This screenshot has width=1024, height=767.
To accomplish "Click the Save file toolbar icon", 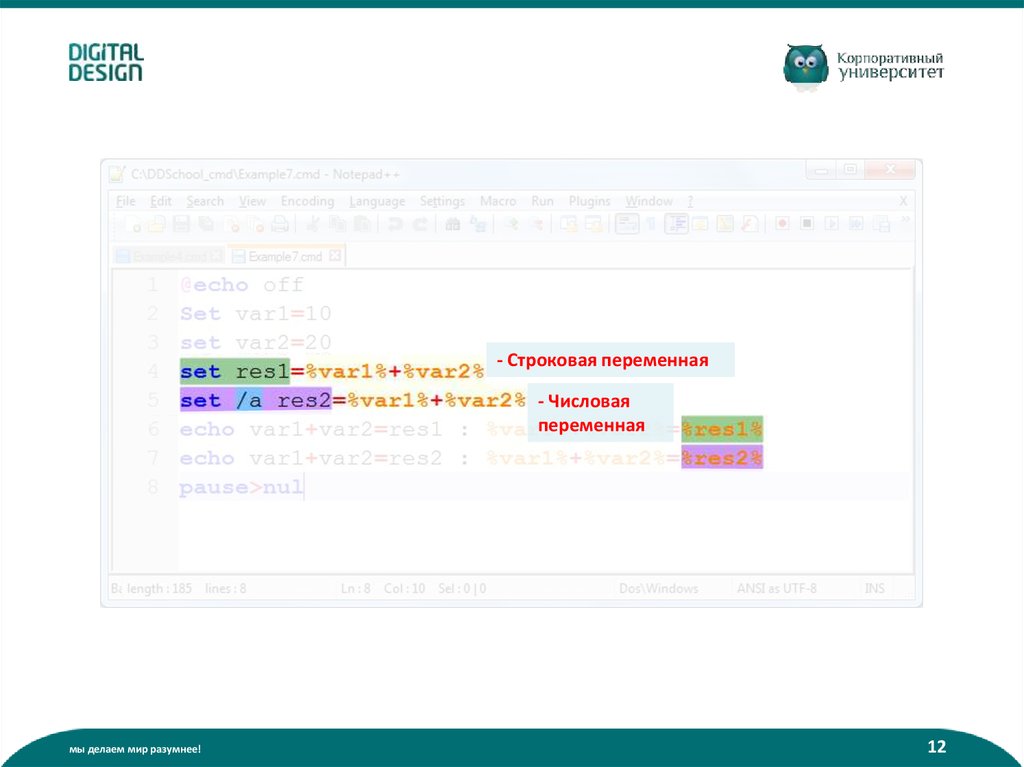I will [181, 225].
